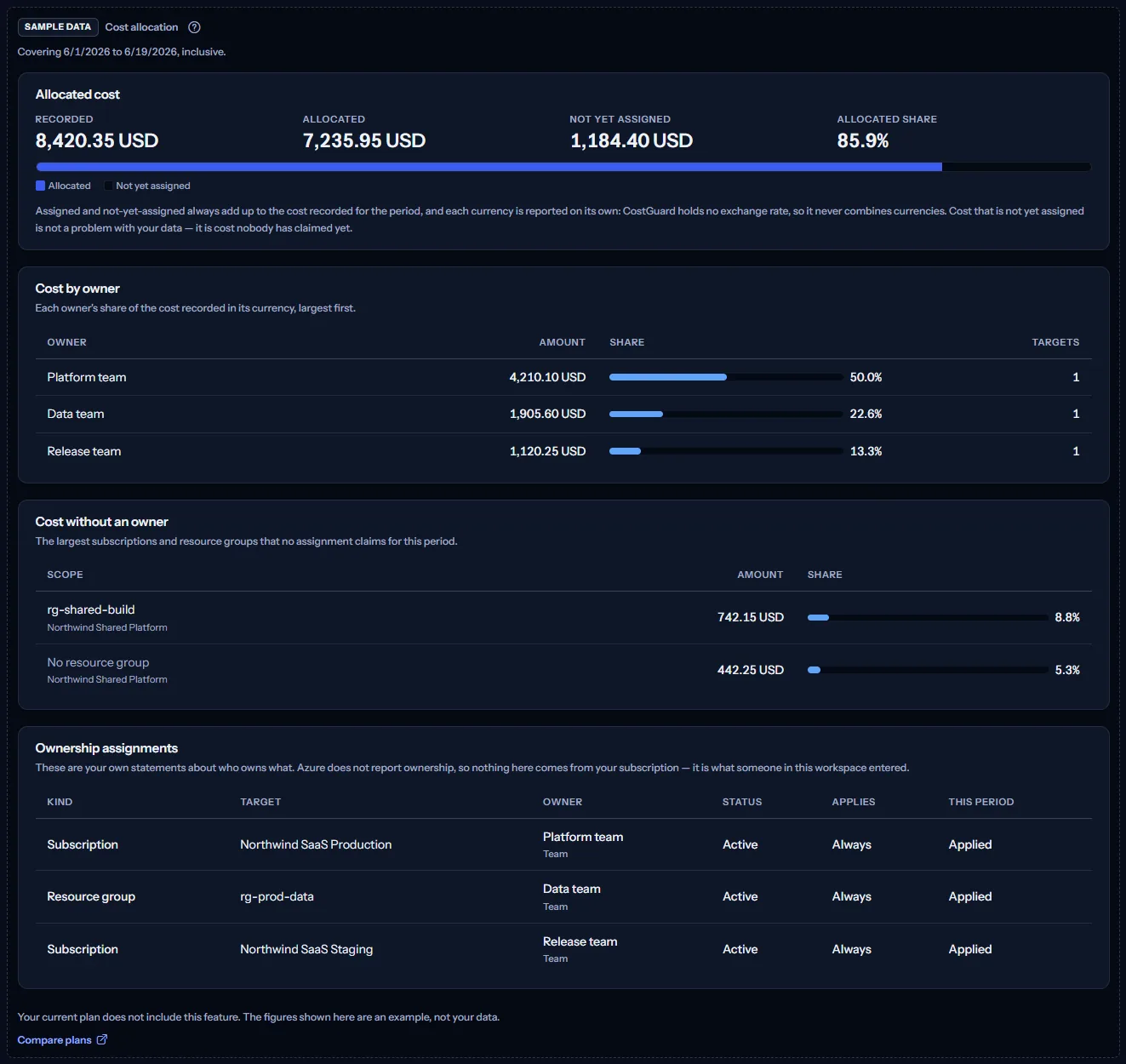
Task: Click the Data team share bar
Action: (x=726, y=414)
